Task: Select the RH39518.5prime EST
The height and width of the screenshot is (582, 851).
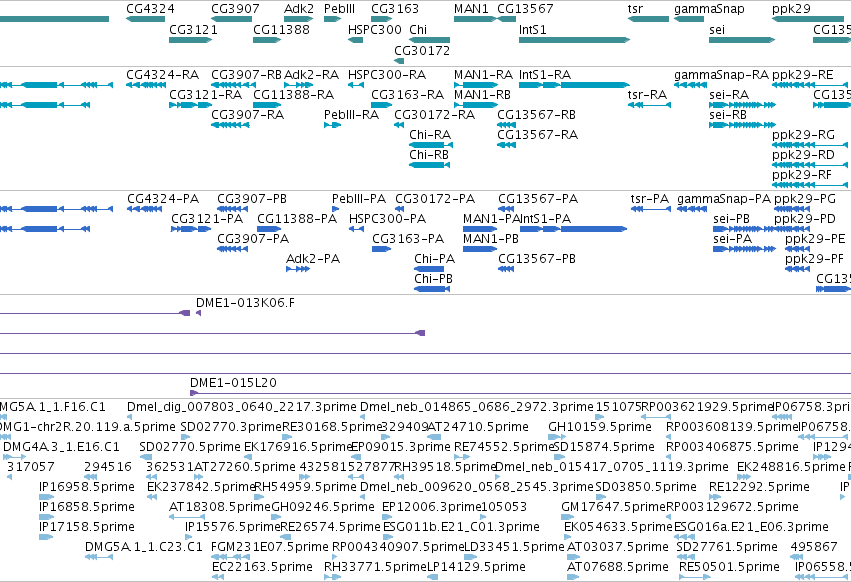Action: pos(398,477)
